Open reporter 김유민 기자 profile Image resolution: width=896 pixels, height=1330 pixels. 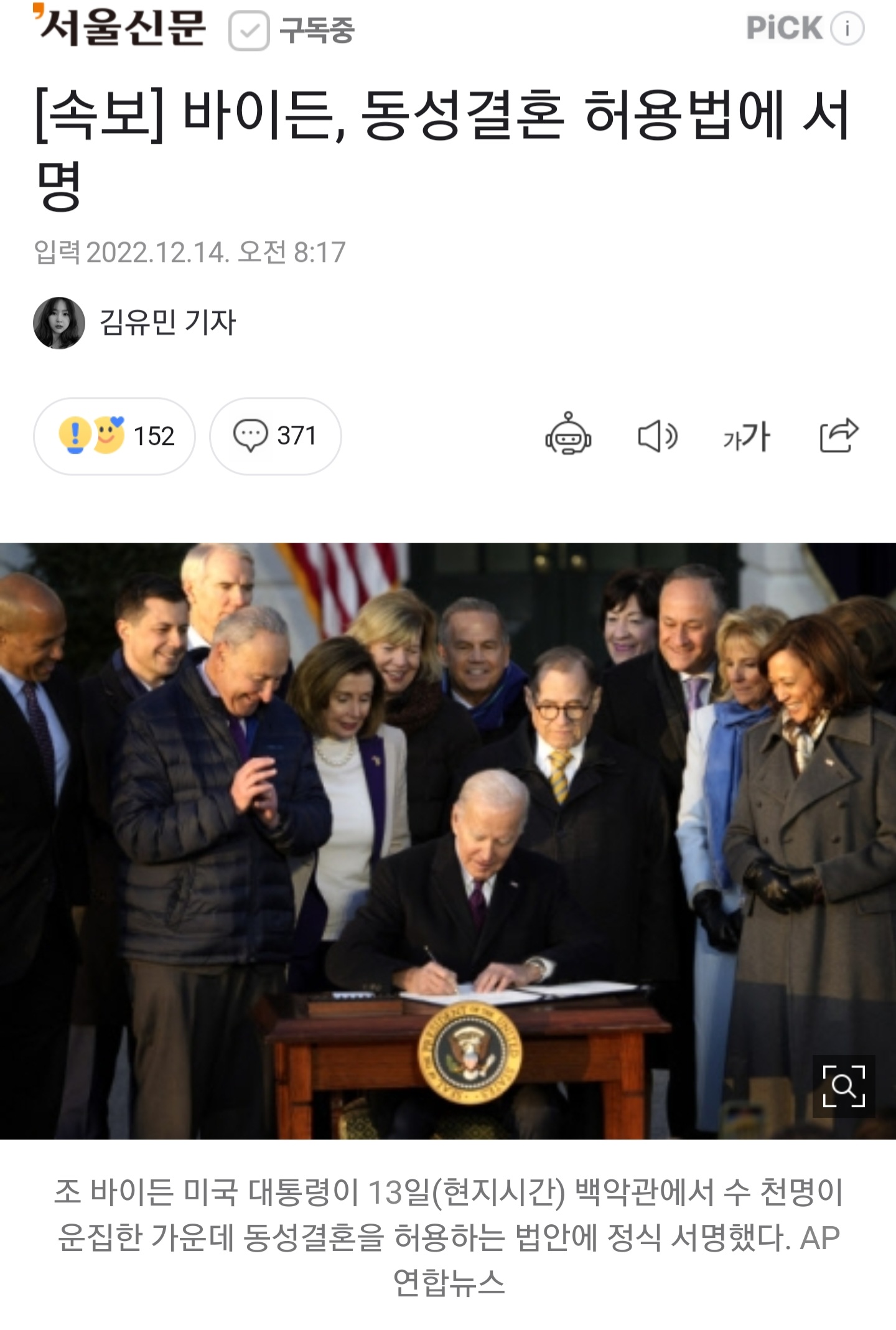pos(168,322)
